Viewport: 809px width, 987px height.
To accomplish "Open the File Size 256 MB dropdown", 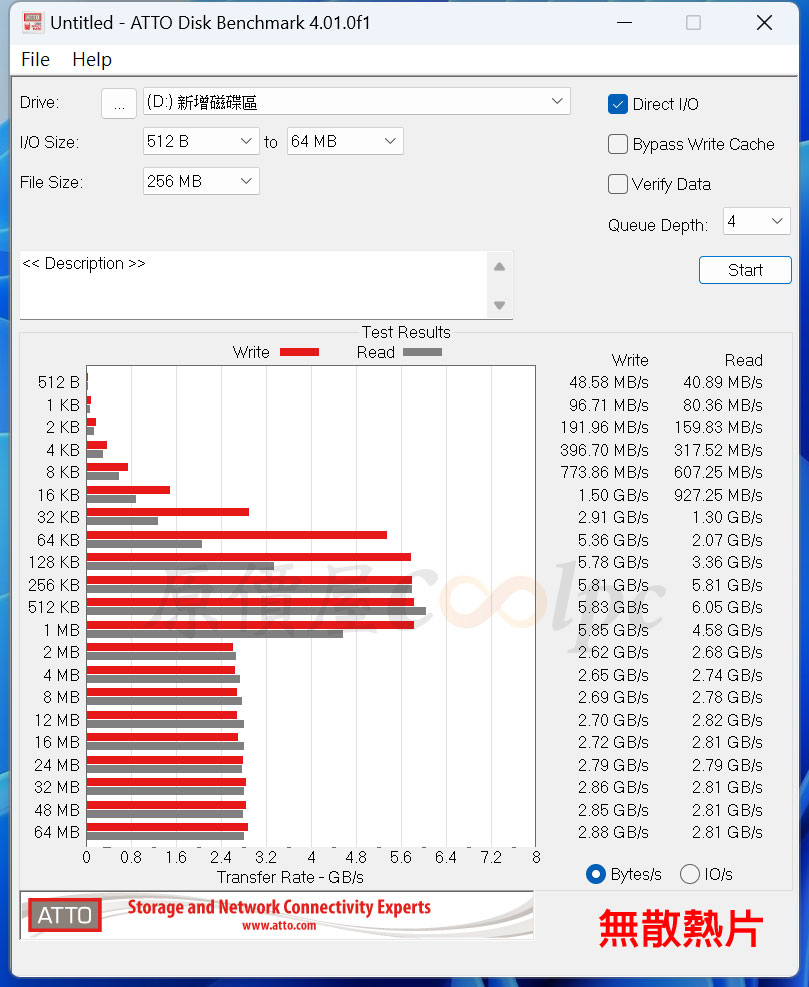I will [x=201, y=182].
